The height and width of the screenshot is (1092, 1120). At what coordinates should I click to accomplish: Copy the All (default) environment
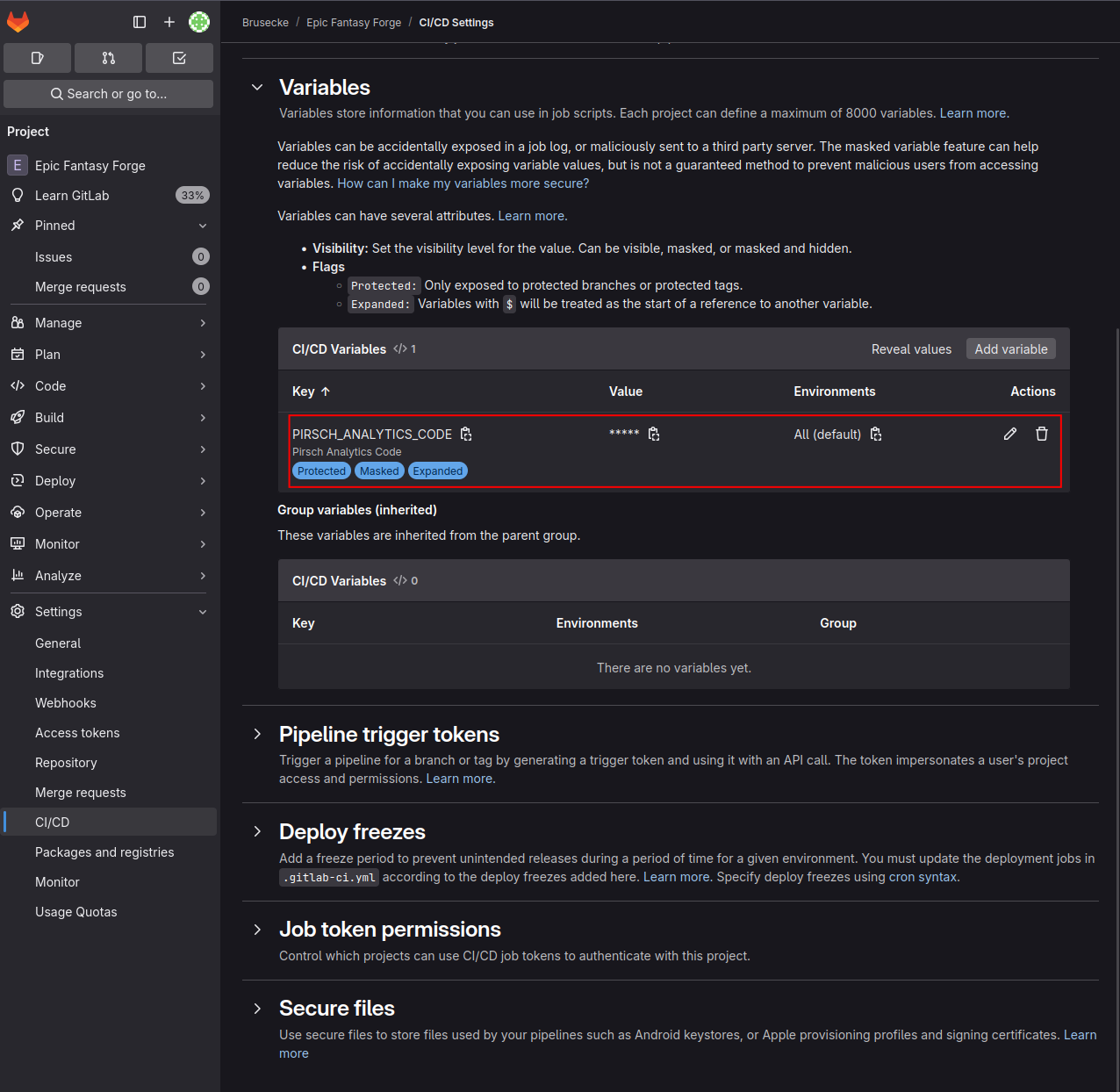point(876,435)
